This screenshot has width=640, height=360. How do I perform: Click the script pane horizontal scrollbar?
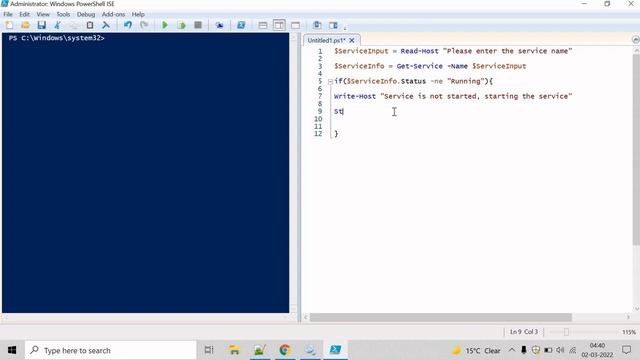pyautogui.click(x=441, y=317)
